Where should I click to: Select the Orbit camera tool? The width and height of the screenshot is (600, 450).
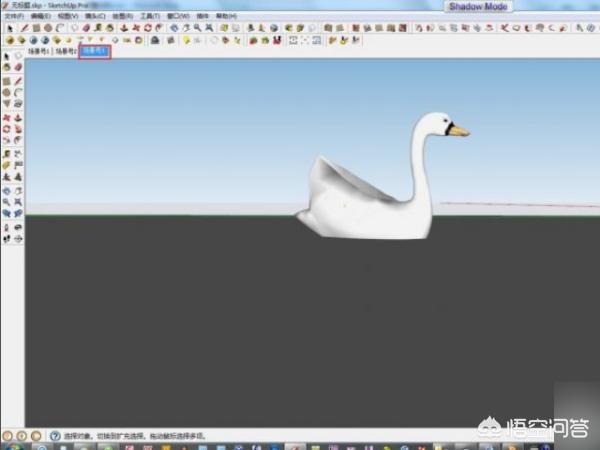click(7, 190)
